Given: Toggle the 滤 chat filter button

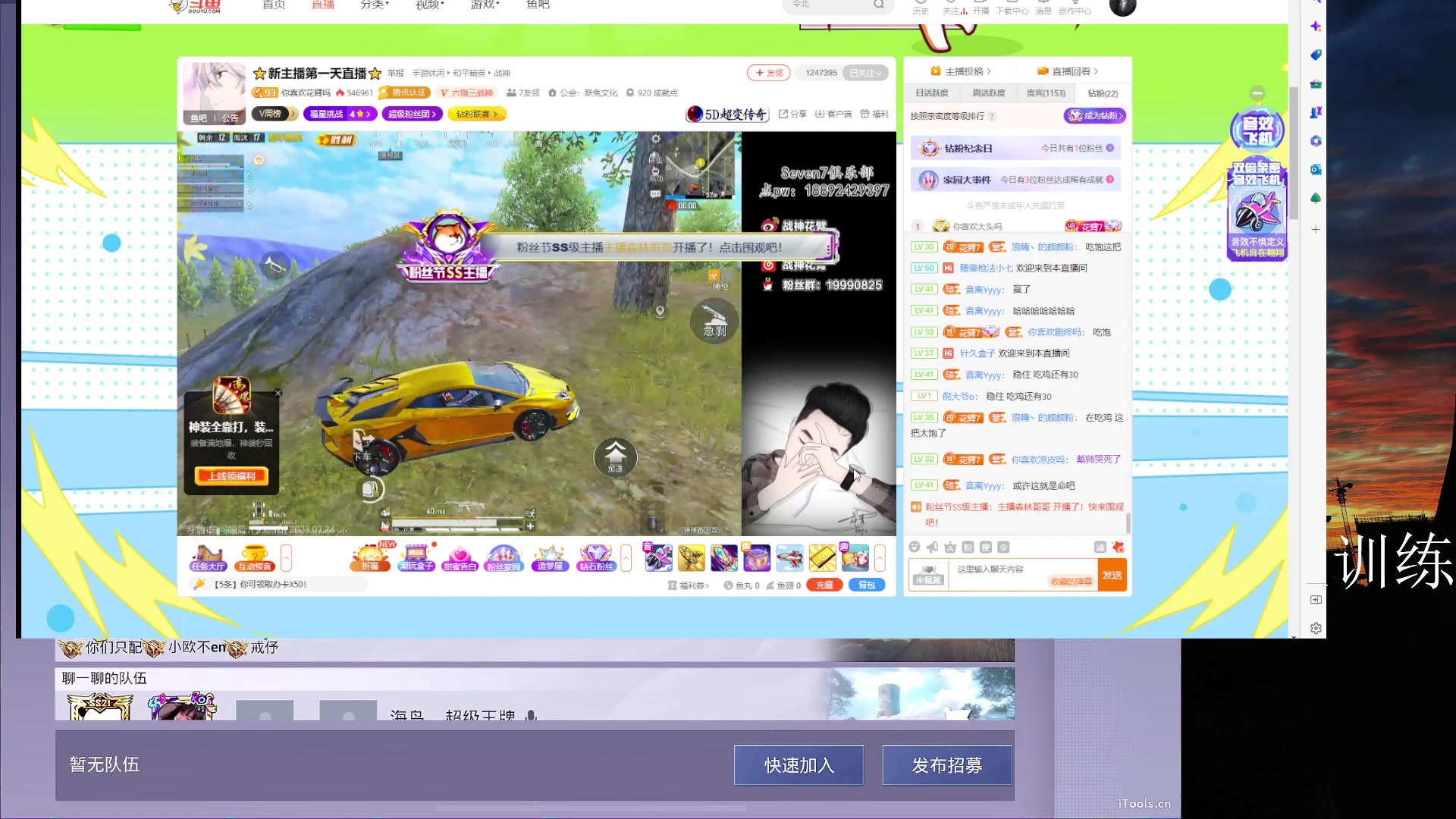Looking at the screenshot, I should click(x=1100, y=547).
